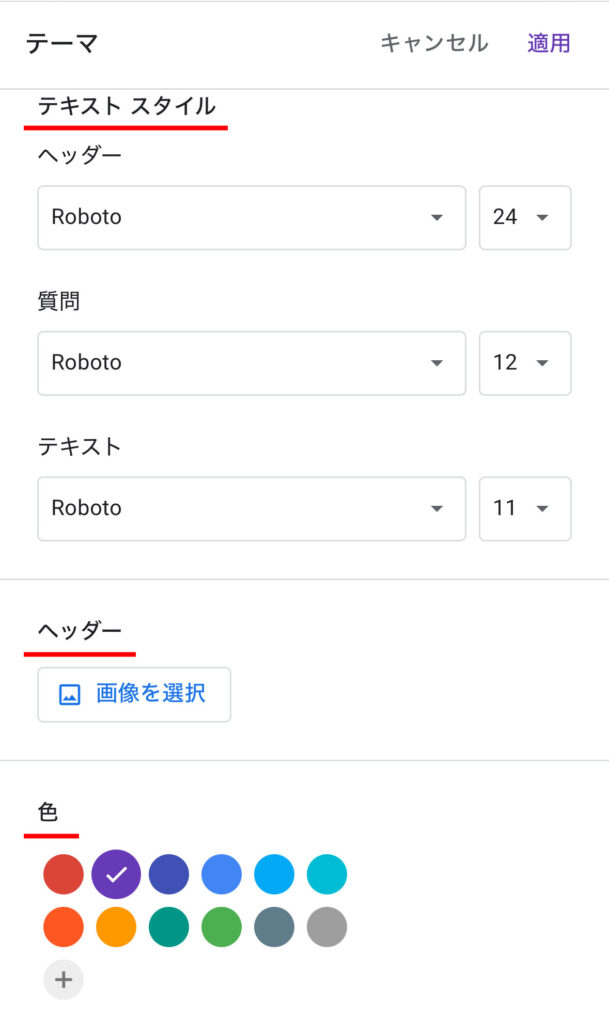Choose the light blue color swatch

[274, 875]
